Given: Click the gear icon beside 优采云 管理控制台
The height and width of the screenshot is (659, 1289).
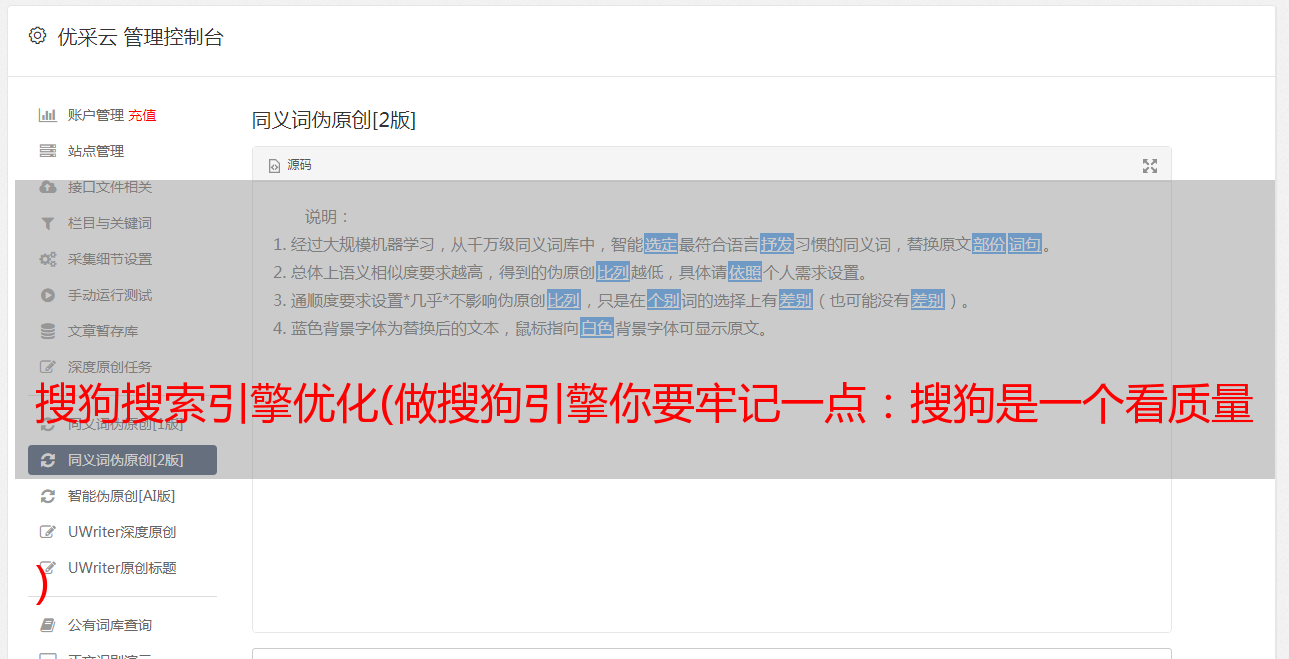Looking at the screenshot, I should [x=37, y=36].
